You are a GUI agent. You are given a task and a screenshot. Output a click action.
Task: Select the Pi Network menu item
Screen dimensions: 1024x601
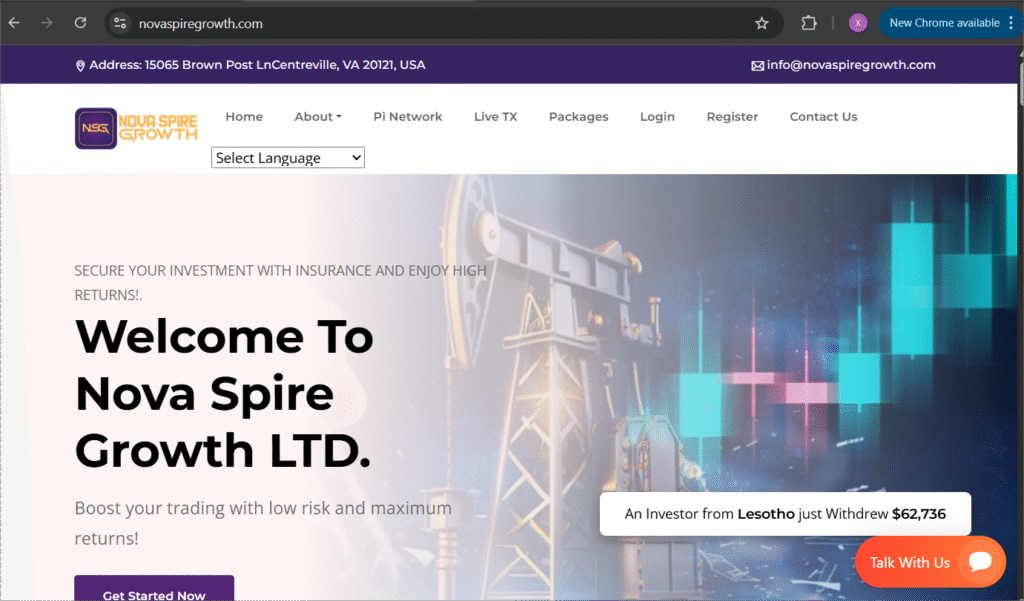tap(407, 116)
